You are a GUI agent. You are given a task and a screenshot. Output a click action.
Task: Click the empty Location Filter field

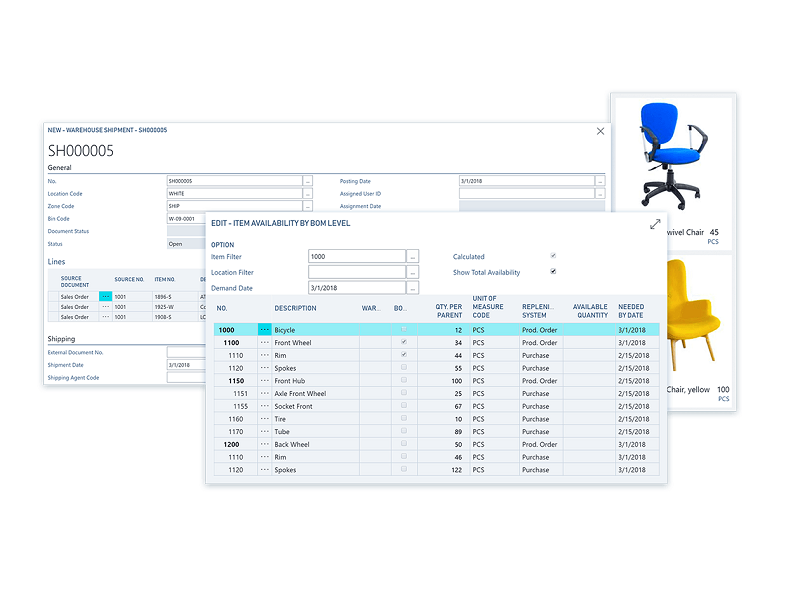357,272
